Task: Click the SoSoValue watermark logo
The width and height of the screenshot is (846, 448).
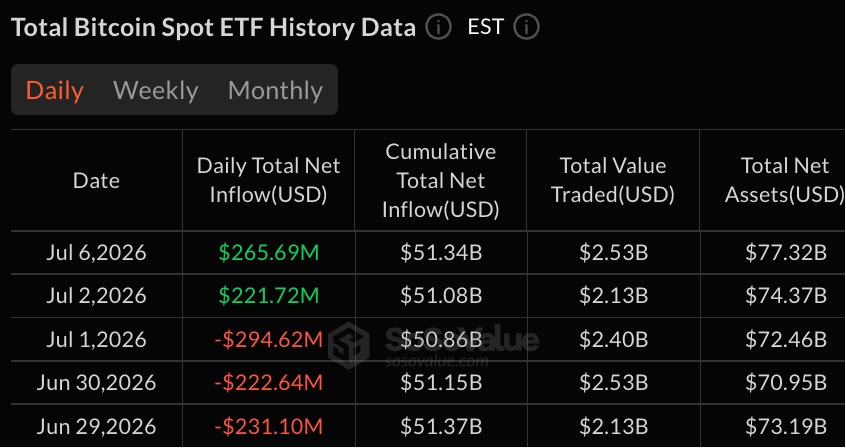Action: click(349, 345)
